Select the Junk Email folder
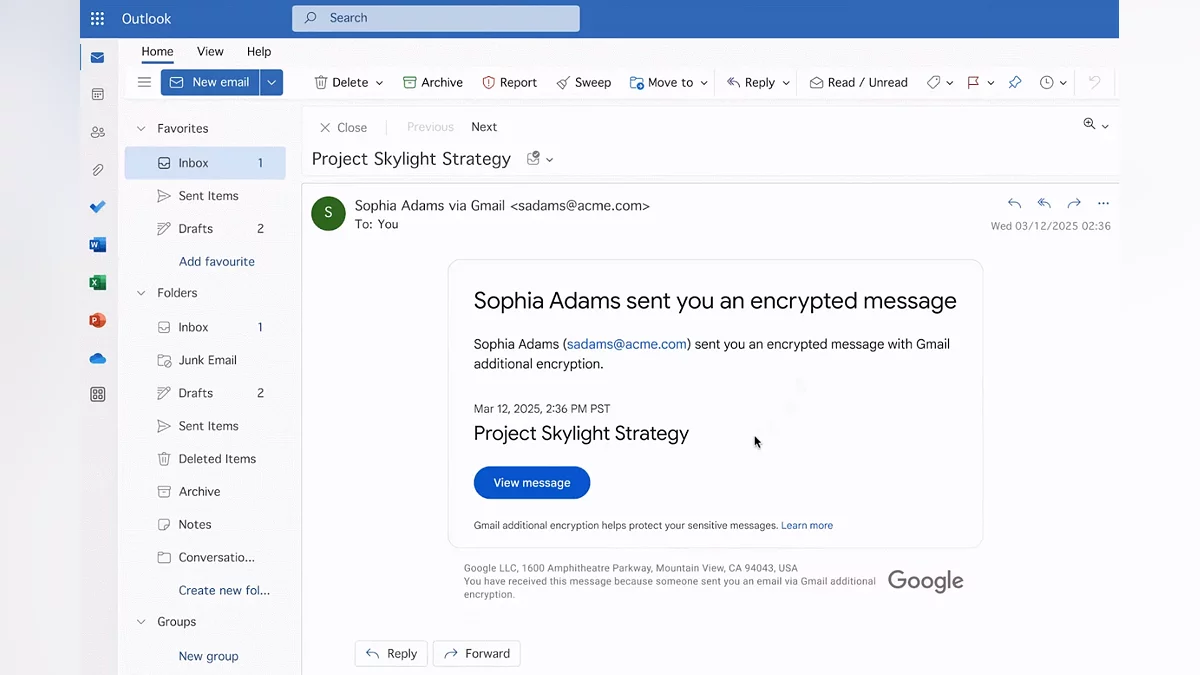This screenshot has height=675, width=1200. (207, 360)
